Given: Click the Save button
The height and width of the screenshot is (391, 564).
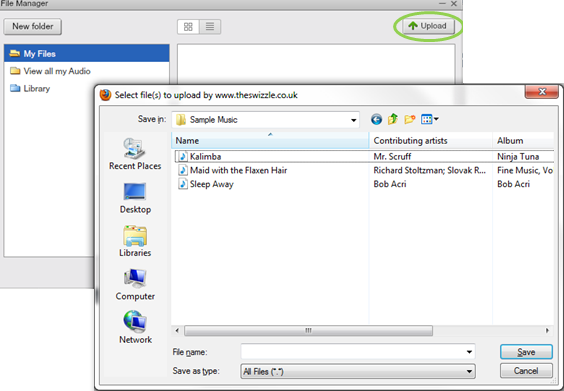Looking at the screenshot, I should (x=526, y=352).
